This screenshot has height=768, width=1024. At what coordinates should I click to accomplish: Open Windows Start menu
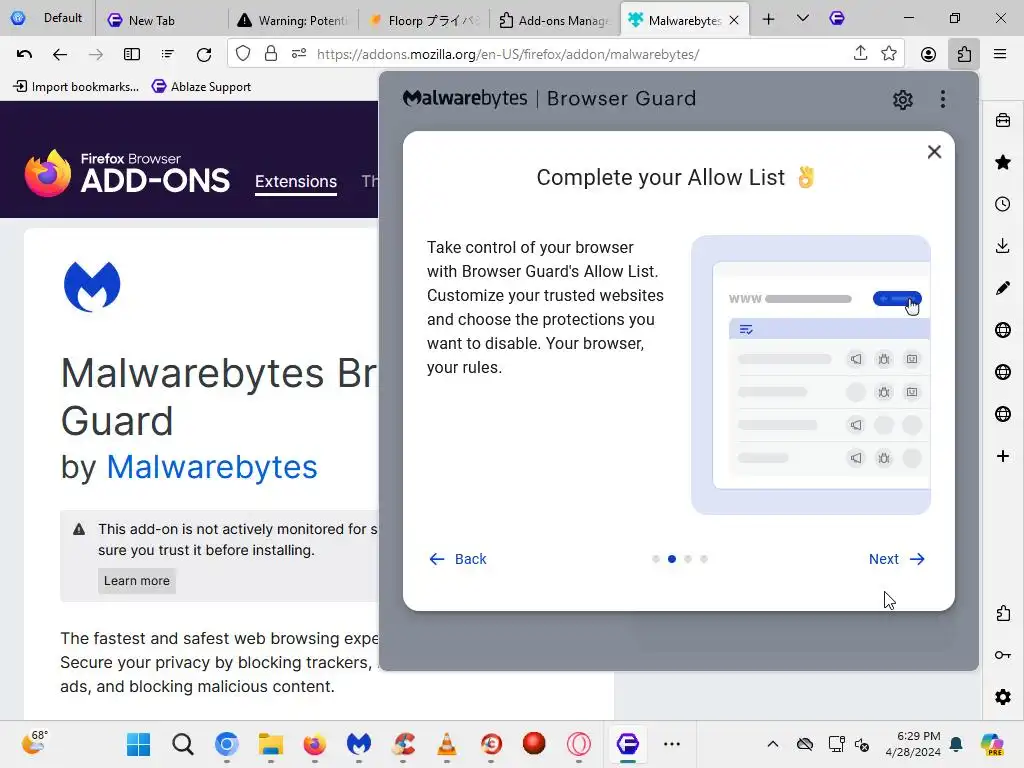138,744
